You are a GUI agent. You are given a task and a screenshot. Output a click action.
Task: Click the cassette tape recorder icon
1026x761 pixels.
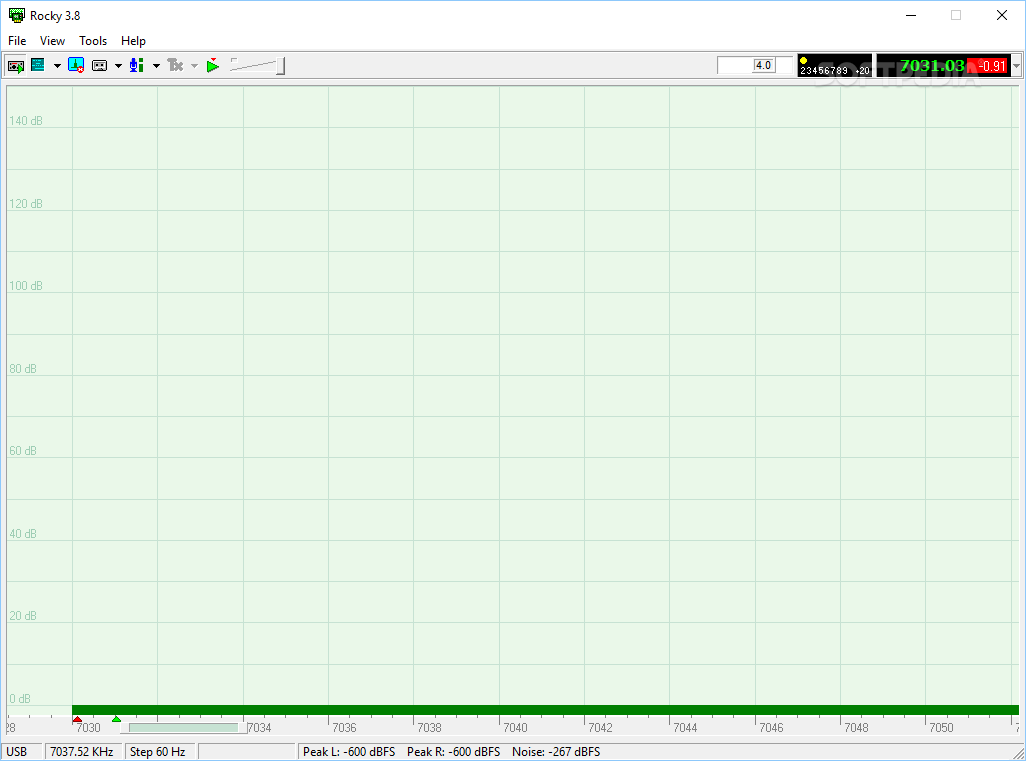(x=99, y=65)
